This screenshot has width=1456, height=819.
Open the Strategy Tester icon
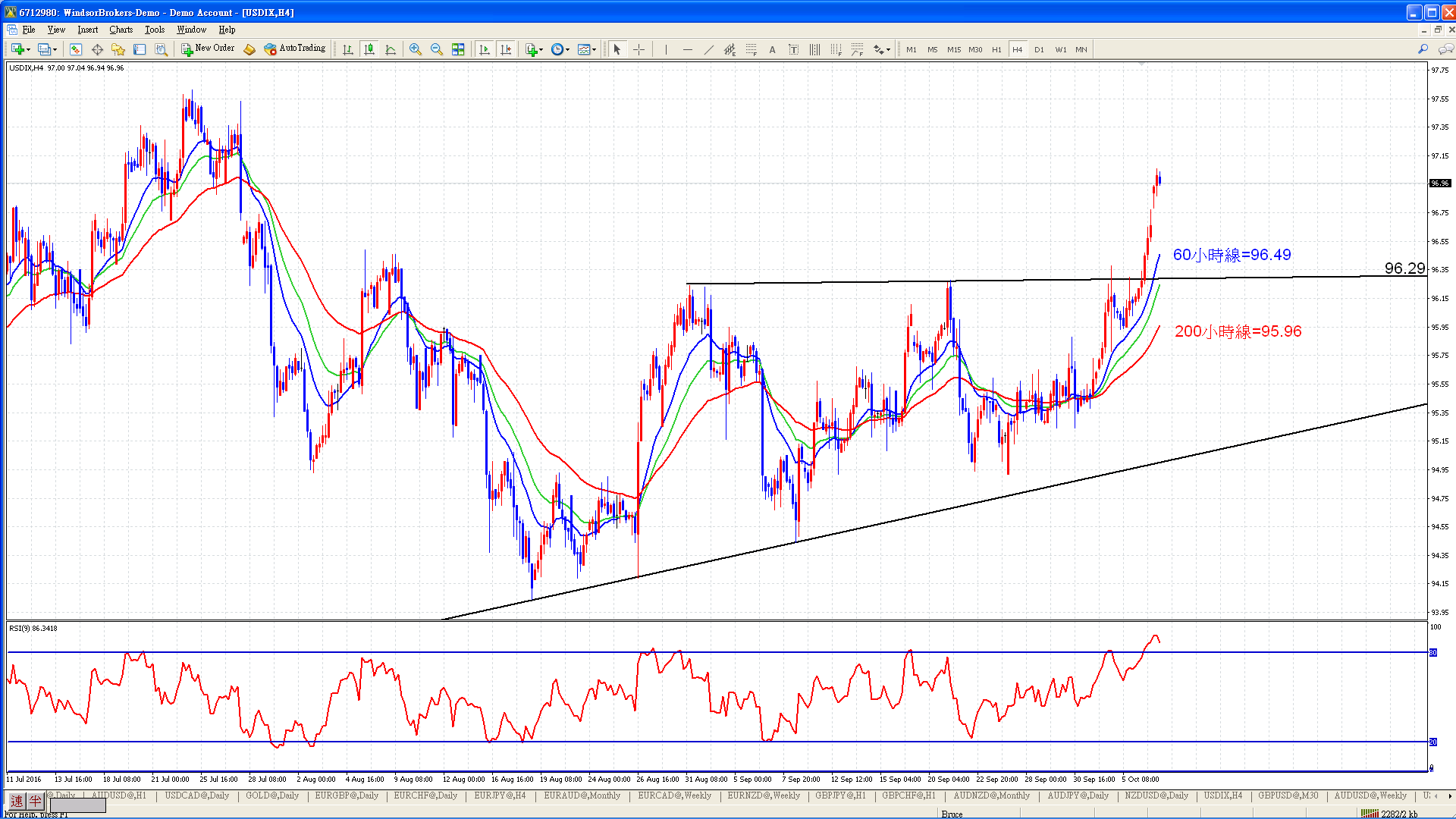pyautogui.click(x=161, y=49)
